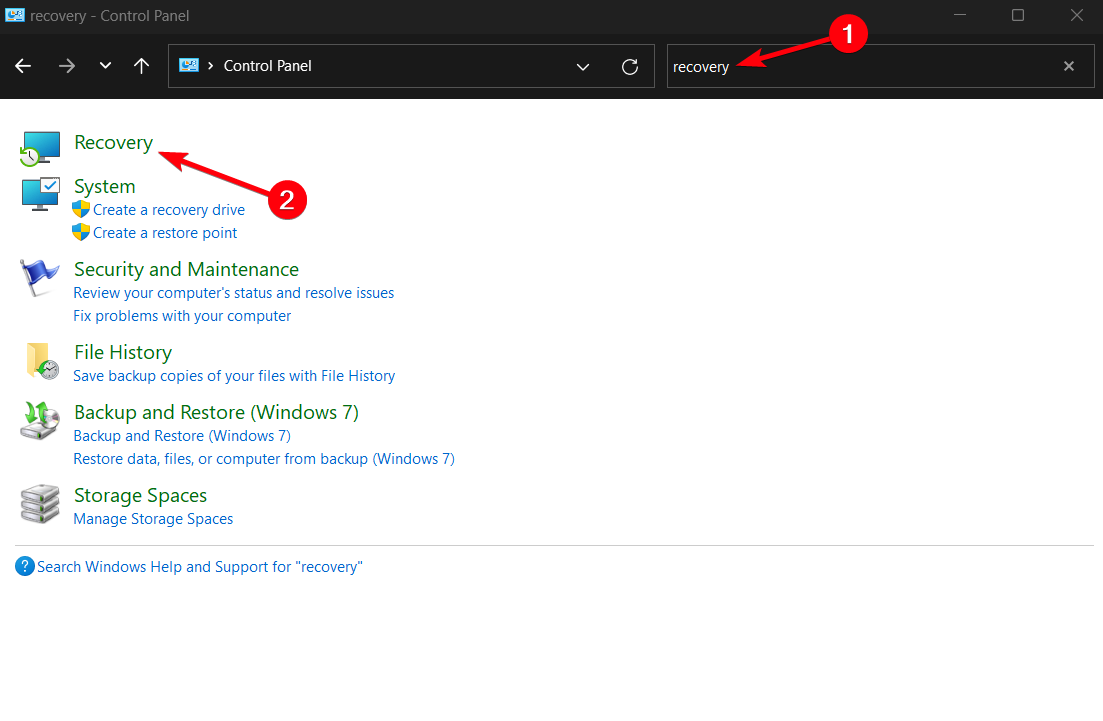This screenshot has height=721, width=1103.
Task: Open the Backup and Restore (Windows 7) sublink
Action: (x=182, y=436)
